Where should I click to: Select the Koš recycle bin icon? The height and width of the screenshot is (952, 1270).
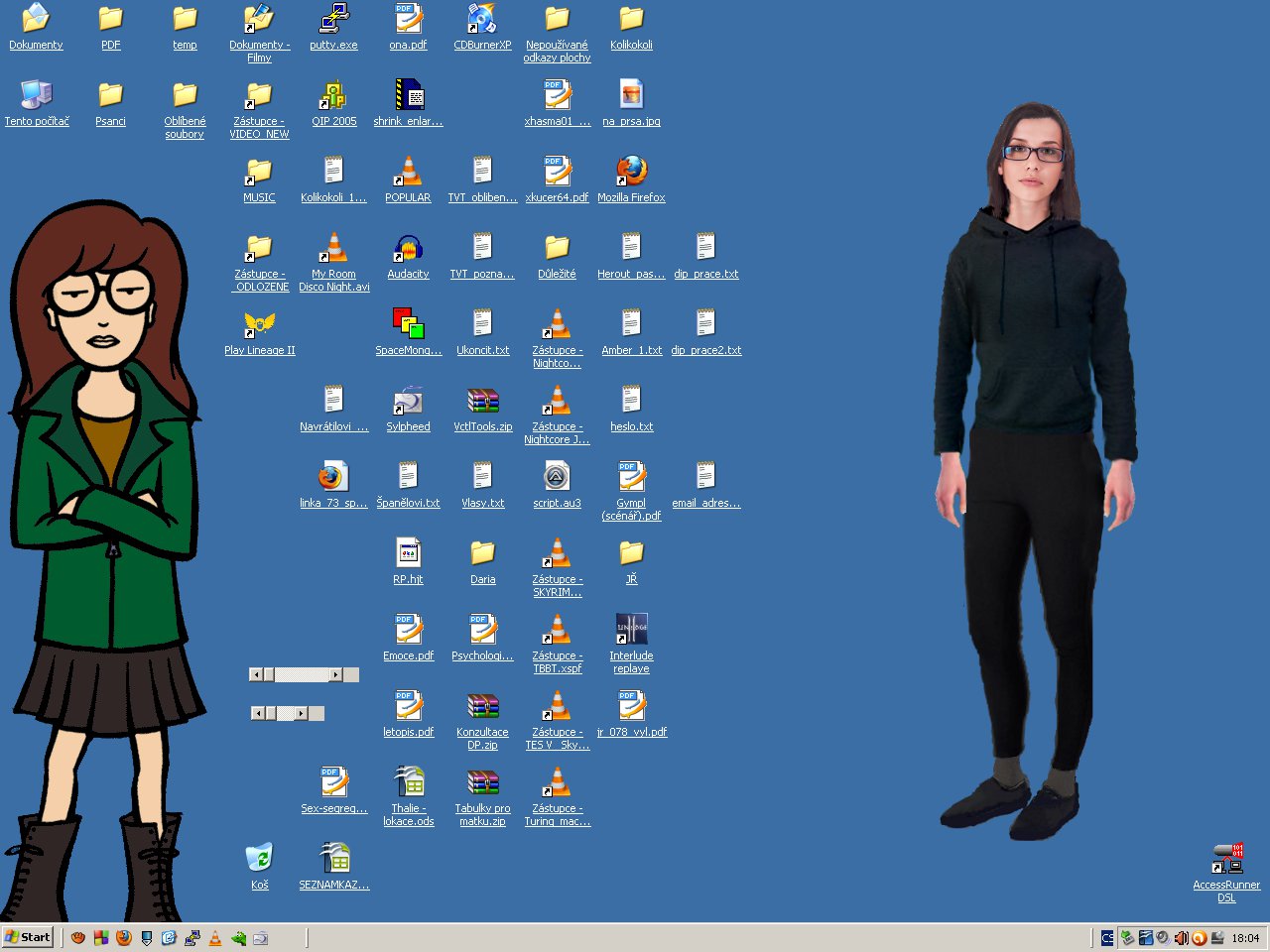click(x=259, y=859)
